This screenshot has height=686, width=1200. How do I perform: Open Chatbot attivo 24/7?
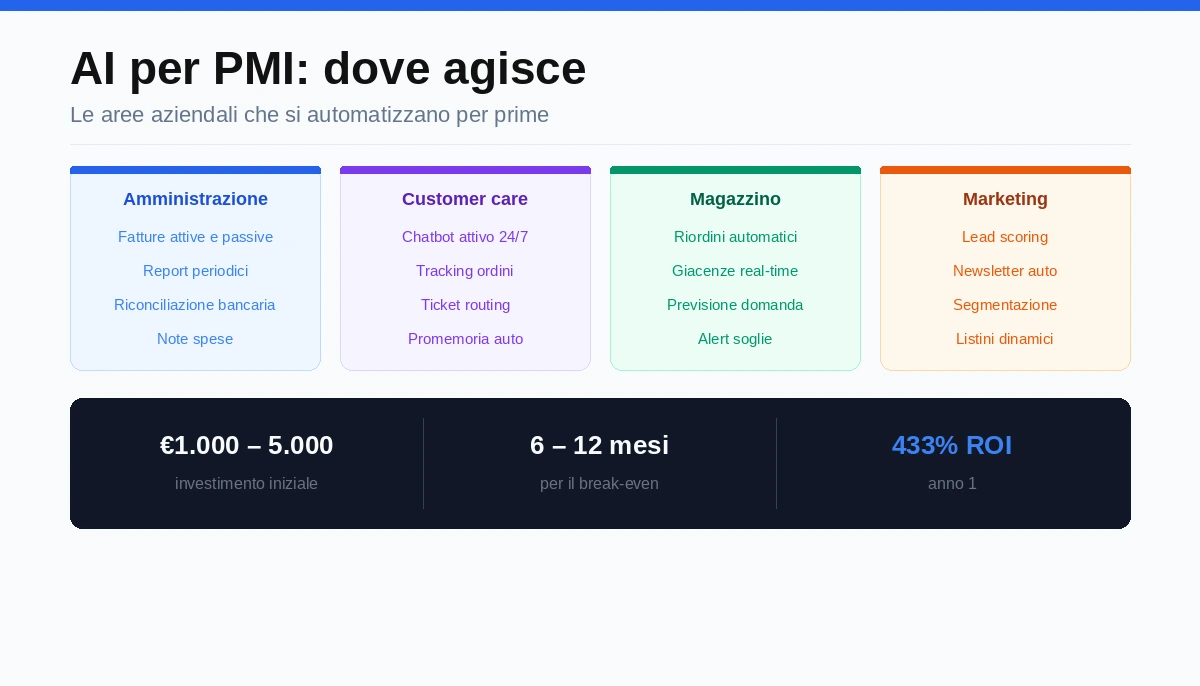pyautogui.click(x=465, y=237)
